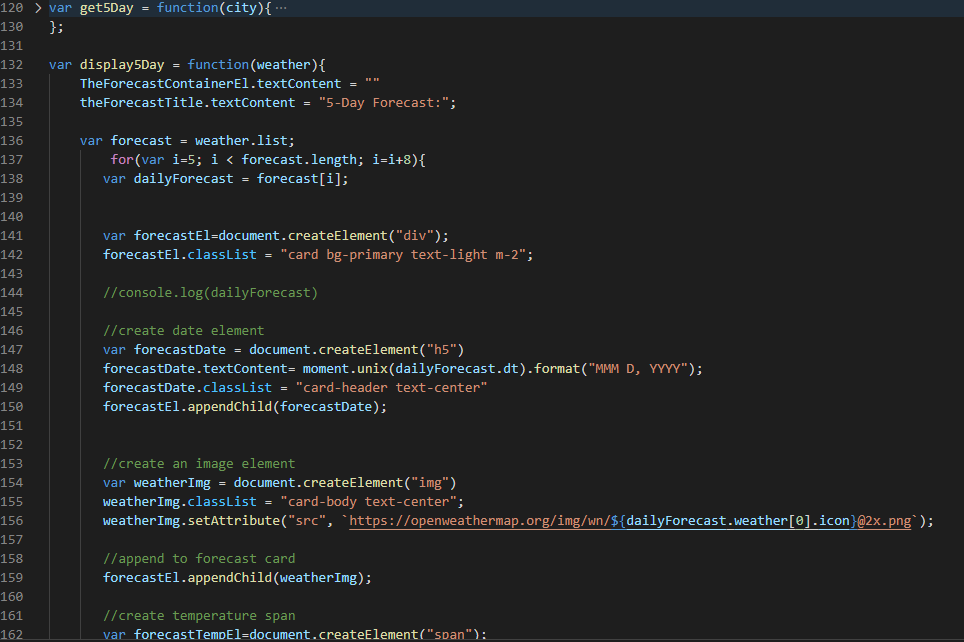Click "5-Day Forecast:" string on line 134
Viewport: 964px width, 642px height.
[x=384, y=103]
